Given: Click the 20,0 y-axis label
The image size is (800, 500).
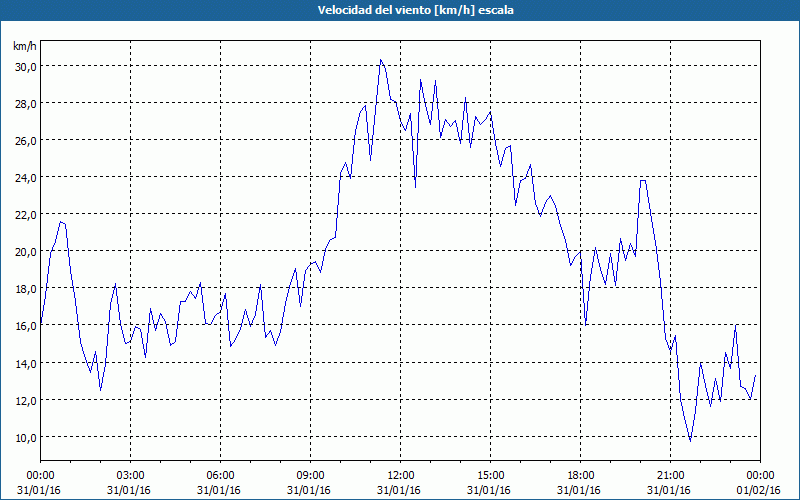Looking at the screenshot, I should (25, 252).
